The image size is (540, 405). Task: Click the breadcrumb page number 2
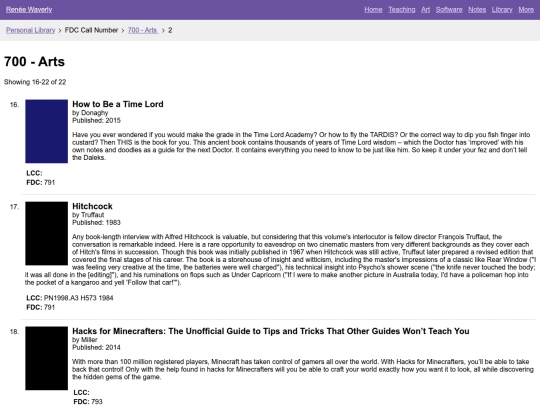pyautogui.click(x=170, y=30)
